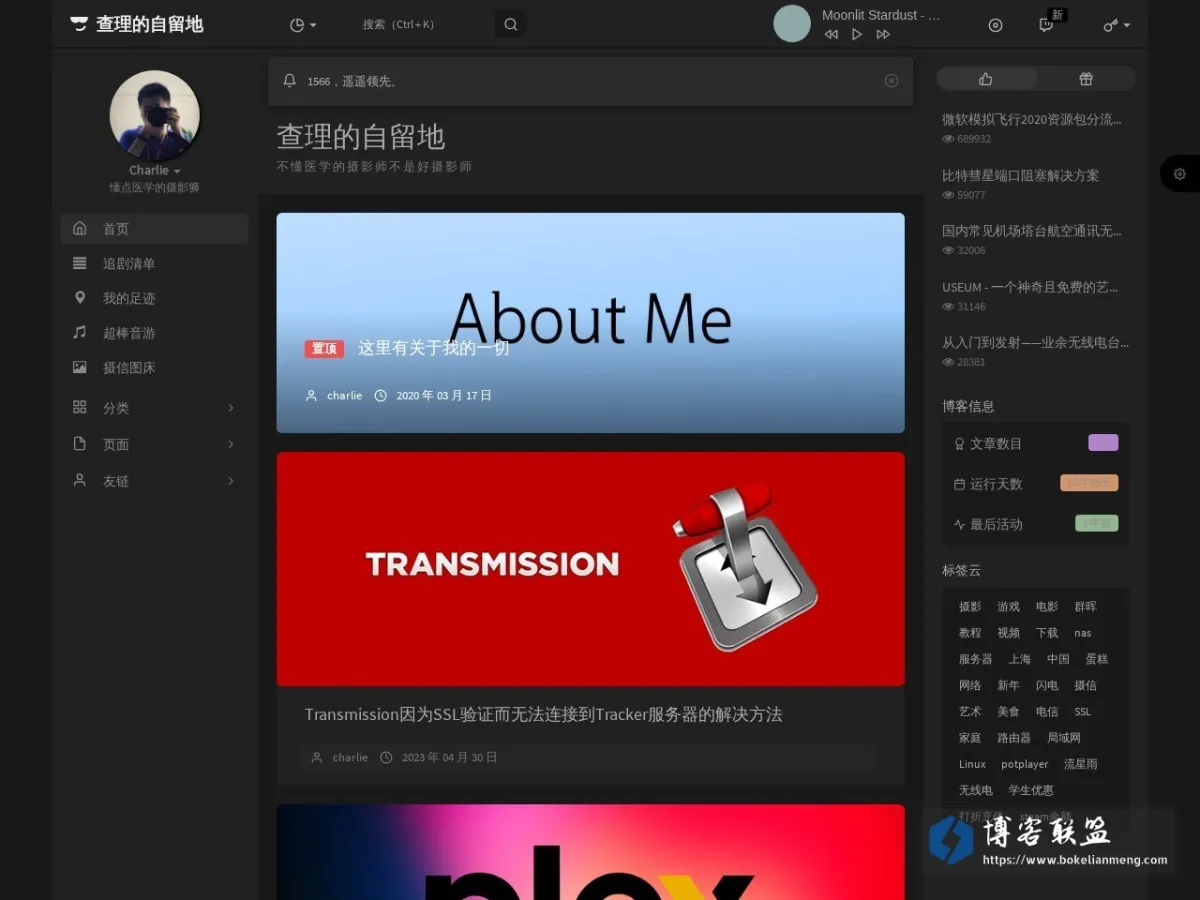
Task: Skip to the previous track
Action: pyautogui.click(x=831, y=34)
